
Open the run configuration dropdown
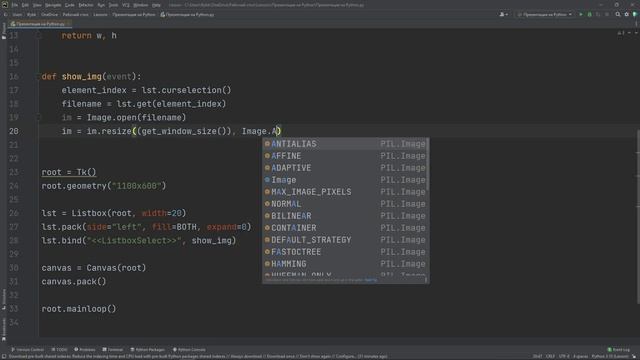[544, 14]
